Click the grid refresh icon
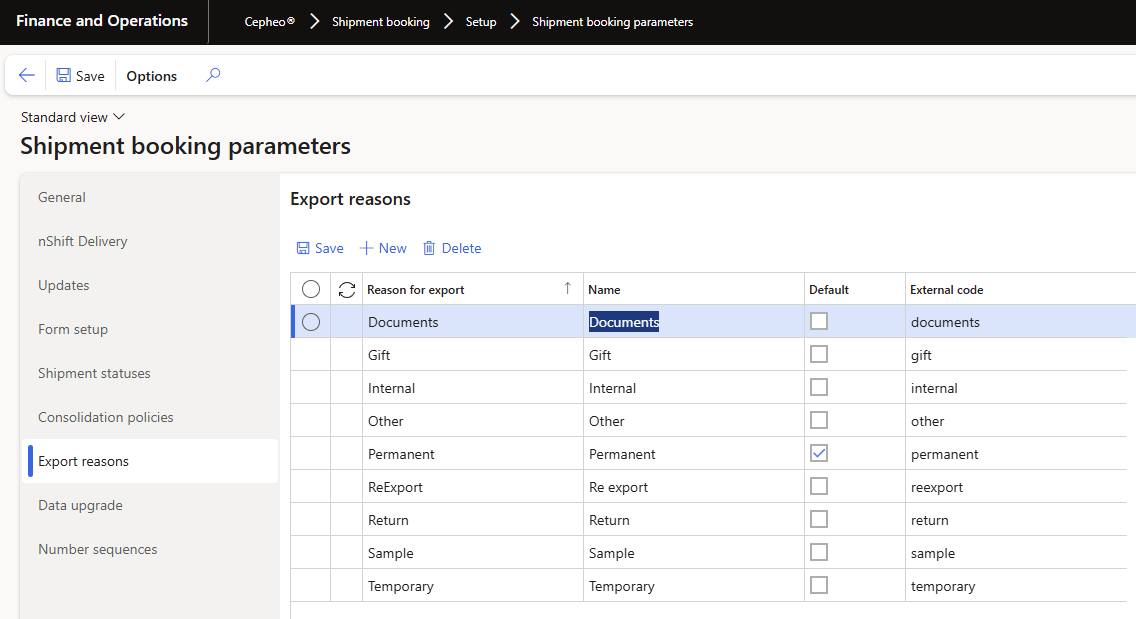The height and width of the screenshot is (619, 1136). pyautogui.click(x=347, y=289)
